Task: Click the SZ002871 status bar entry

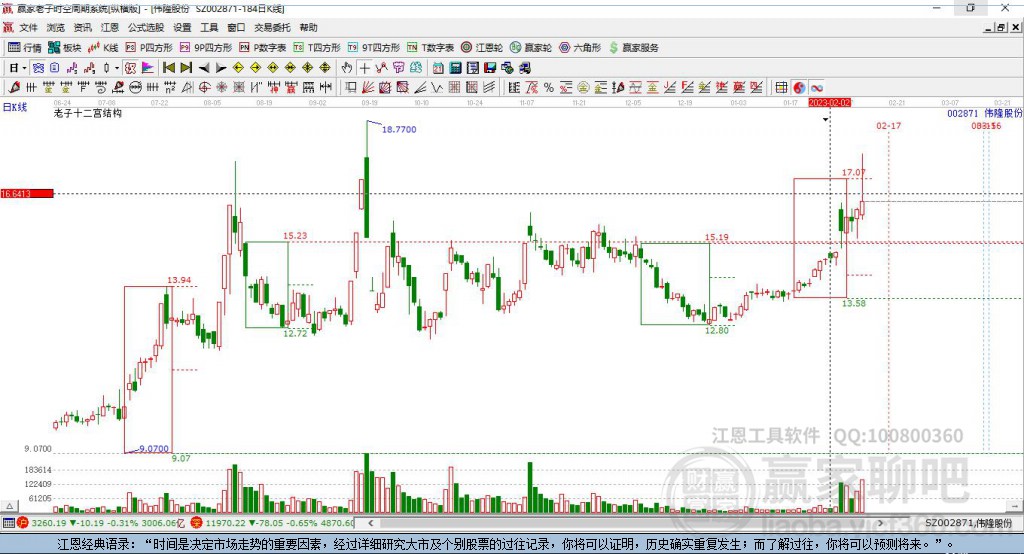Action: tap(968, 523)
